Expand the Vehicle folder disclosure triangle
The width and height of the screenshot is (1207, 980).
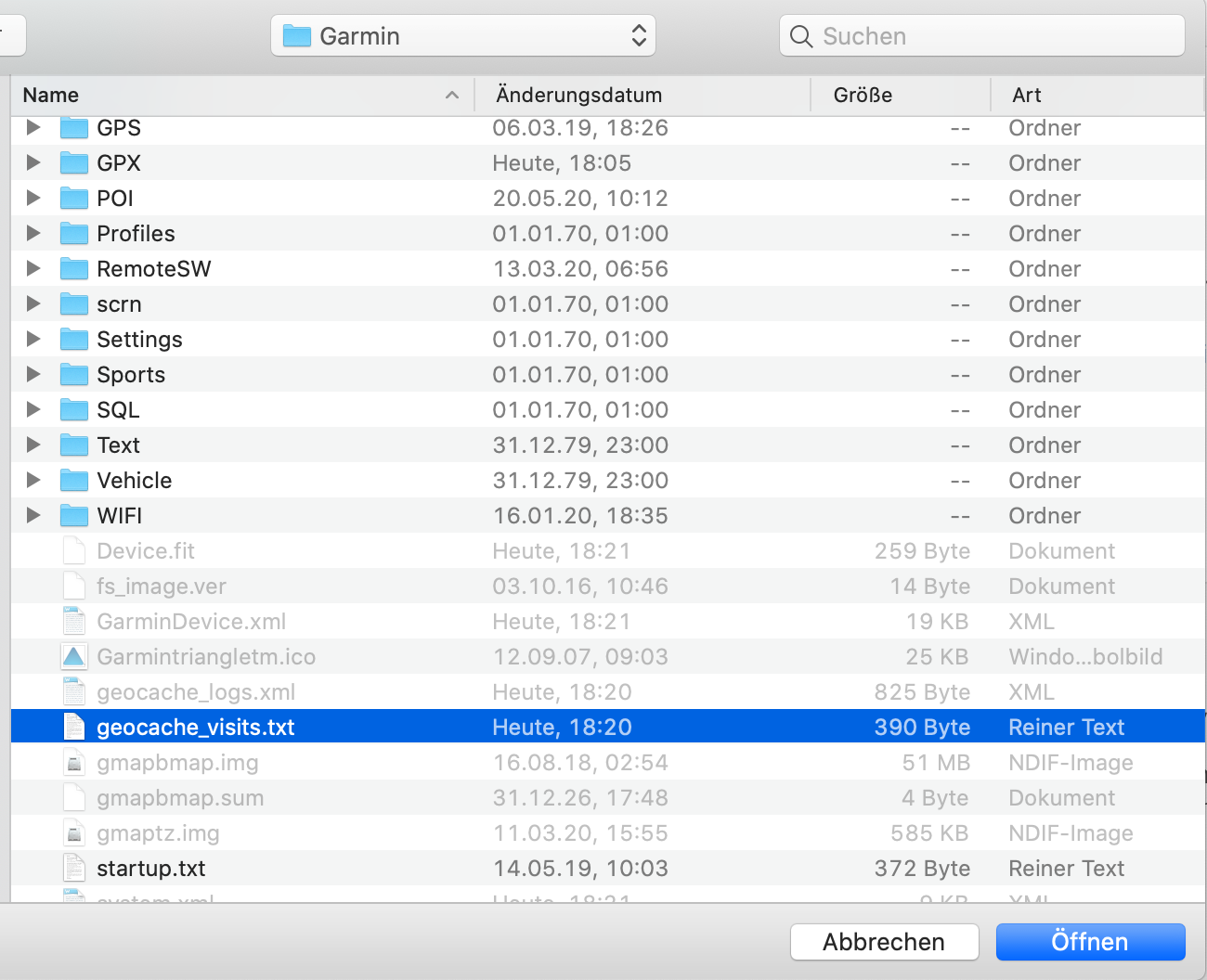point(33,480)
